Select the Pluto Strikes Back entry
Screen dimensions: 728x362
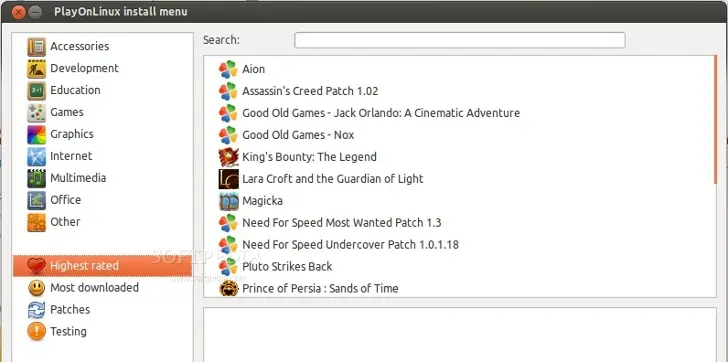pyautogui.click(x=287, y=267)
